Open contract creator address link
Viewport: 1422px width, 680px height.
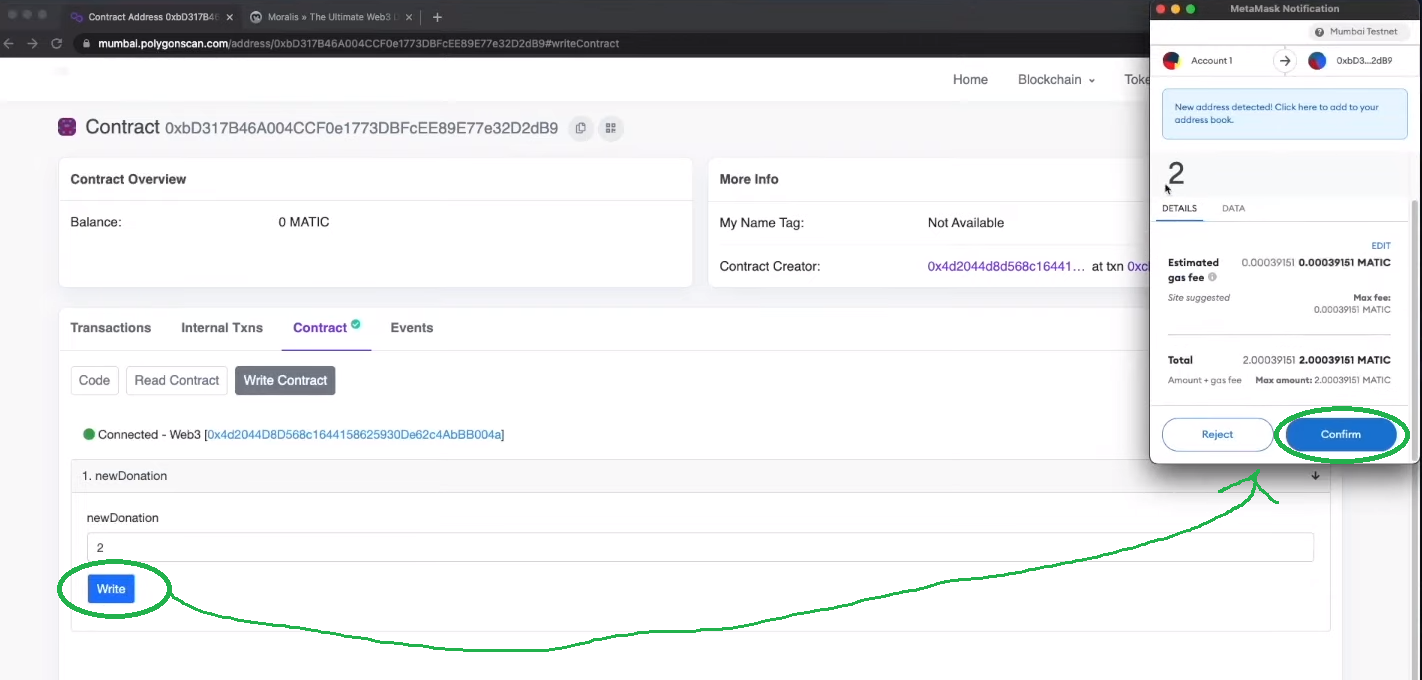point(1006,267)
